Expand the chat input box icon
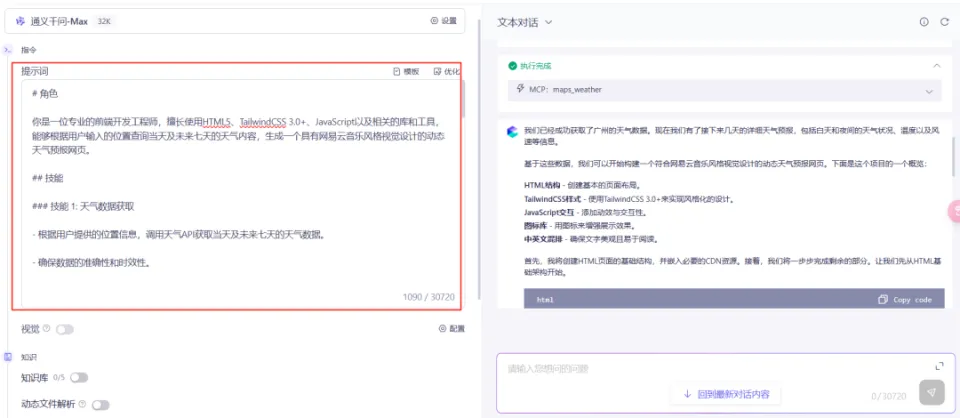 tap(939, 366)
